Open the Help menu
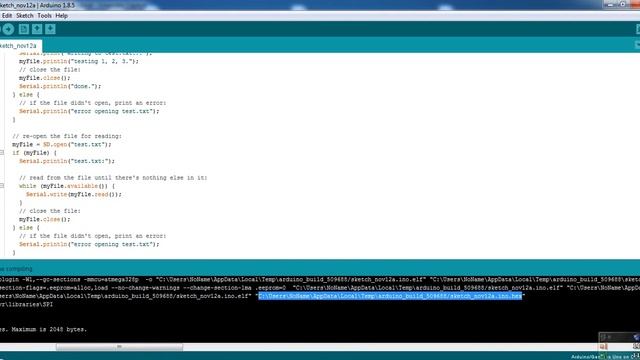Viewport: 640px width, 360px height. coord(61,16)
